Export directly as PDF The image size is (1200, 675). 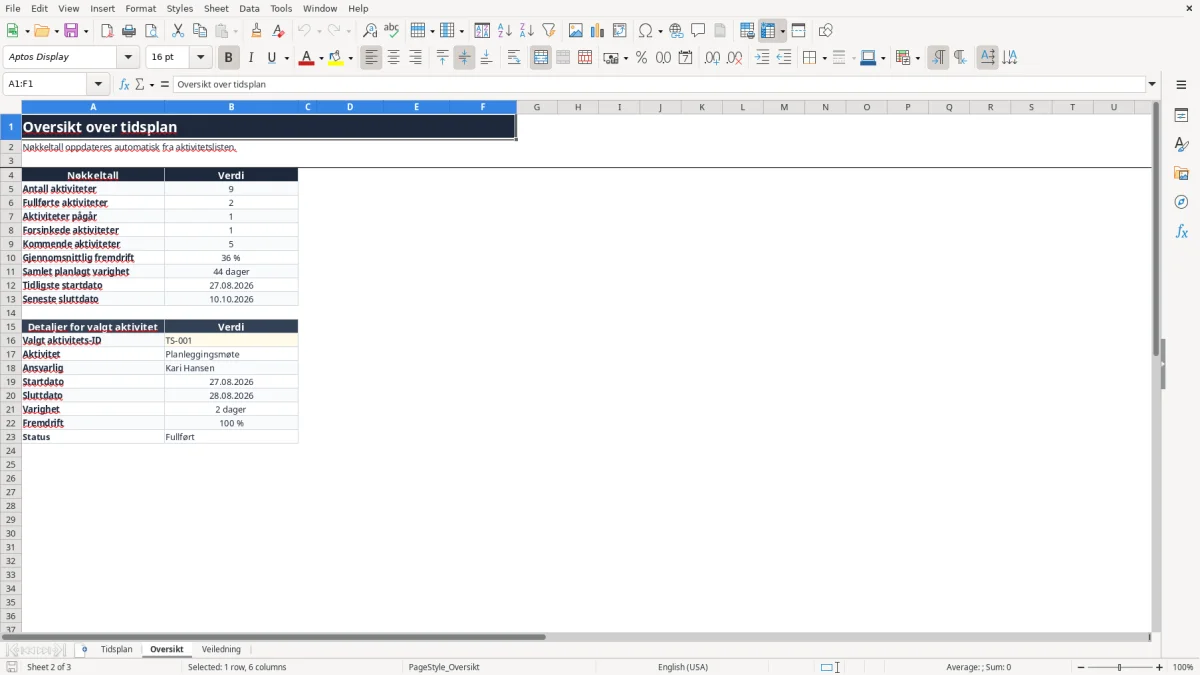pos(107,31)
